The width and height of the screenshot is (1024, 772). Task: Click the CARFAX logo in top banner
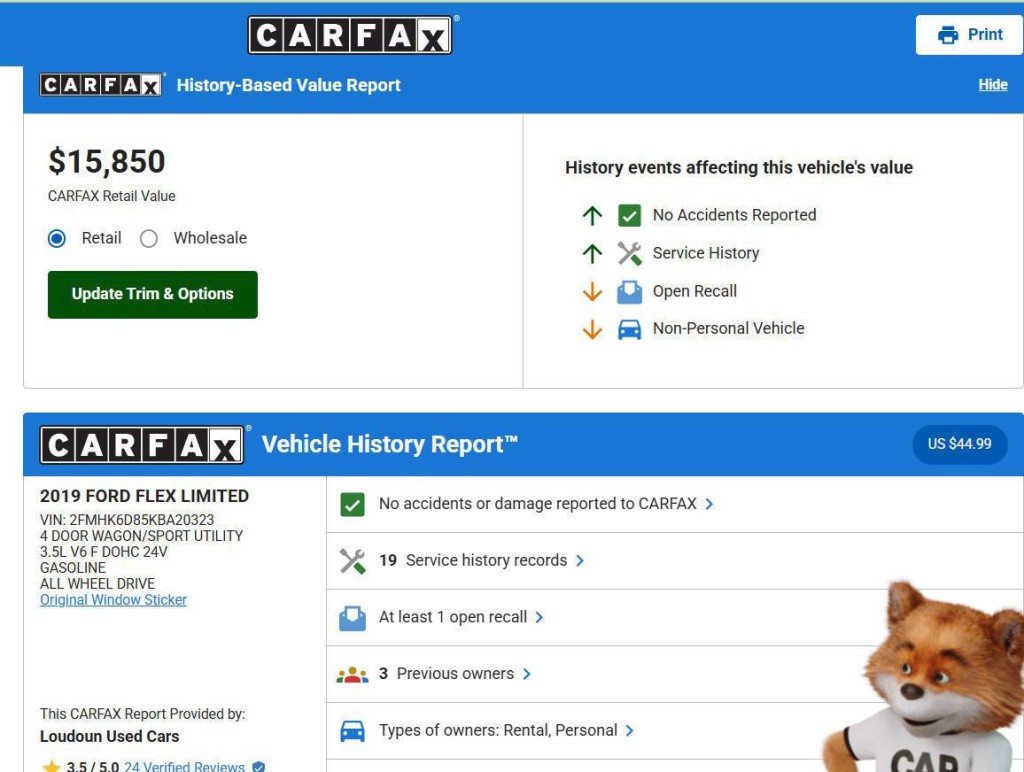pyautogui.click(x=350, y=35)
